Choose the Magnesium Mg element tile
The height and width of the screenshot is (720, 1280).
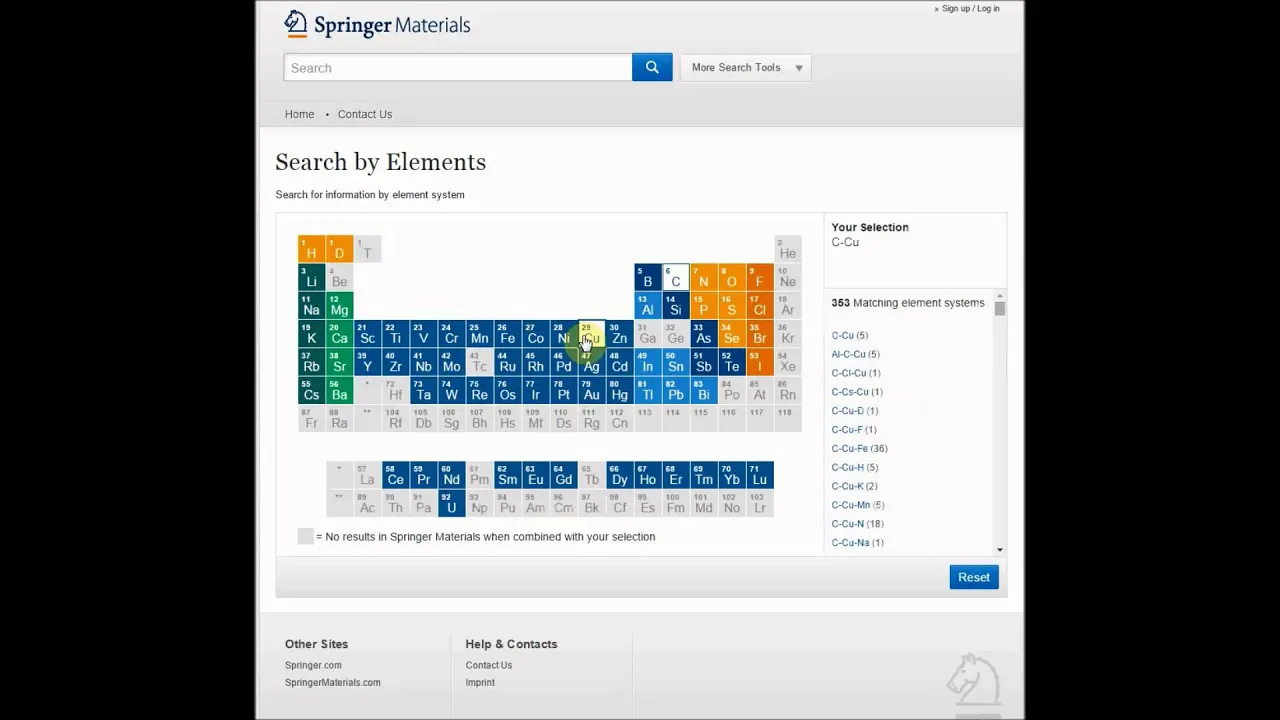[339, 305]
